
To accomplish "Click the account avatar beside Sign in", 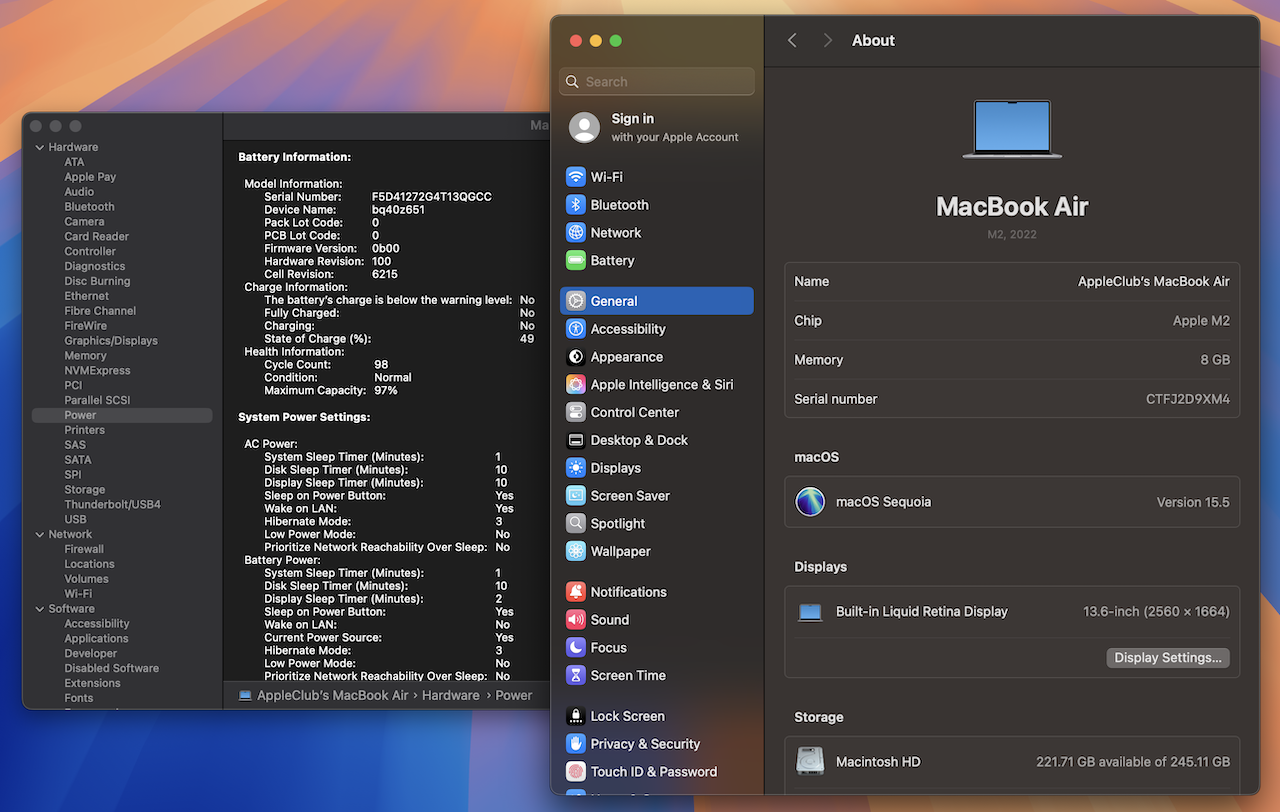I will coord(584,127).
